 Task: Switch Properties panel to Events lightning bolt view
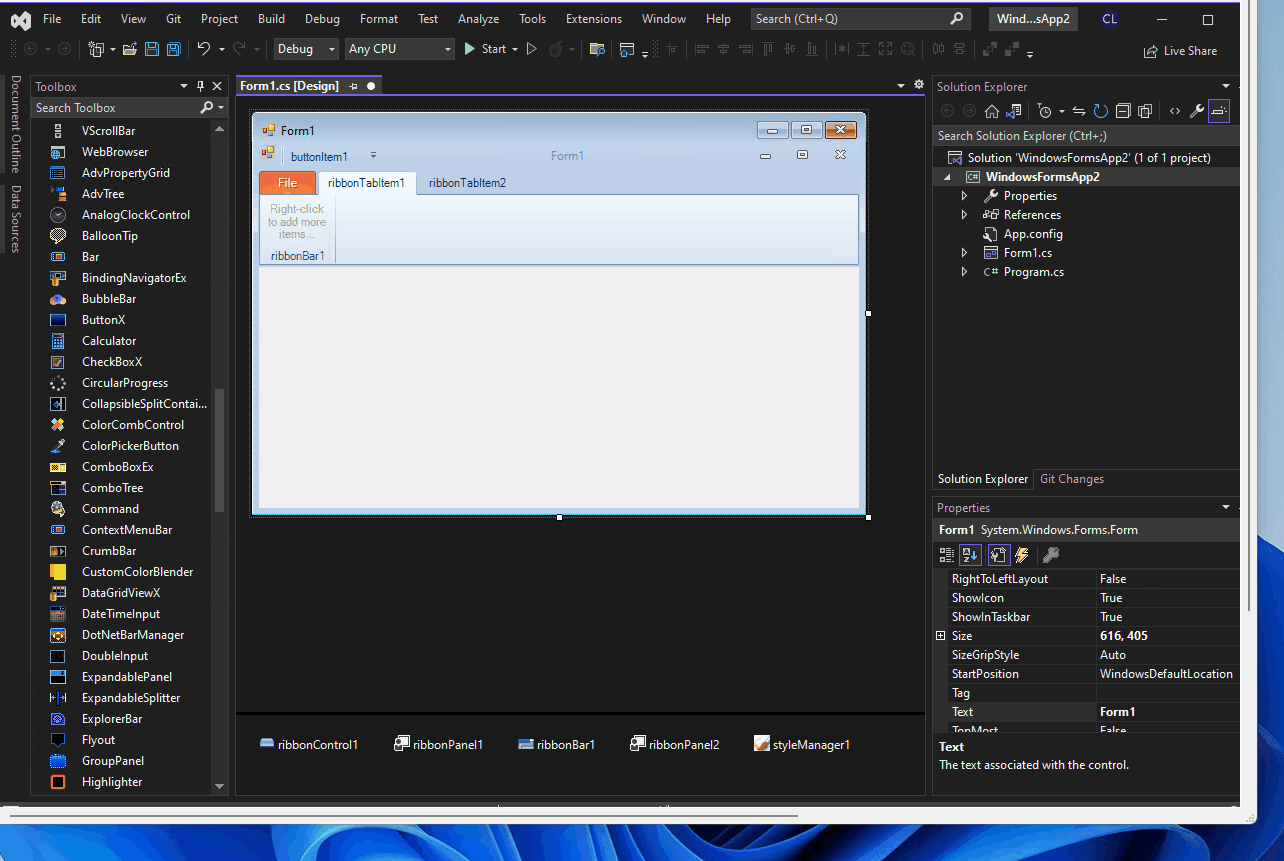click(1021, 554)
